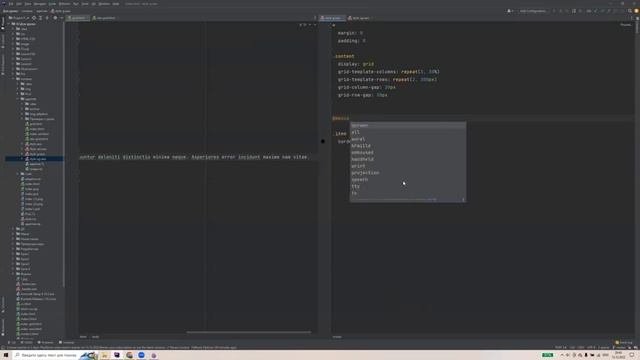Click the 'display: grid' line

[356, 64]
